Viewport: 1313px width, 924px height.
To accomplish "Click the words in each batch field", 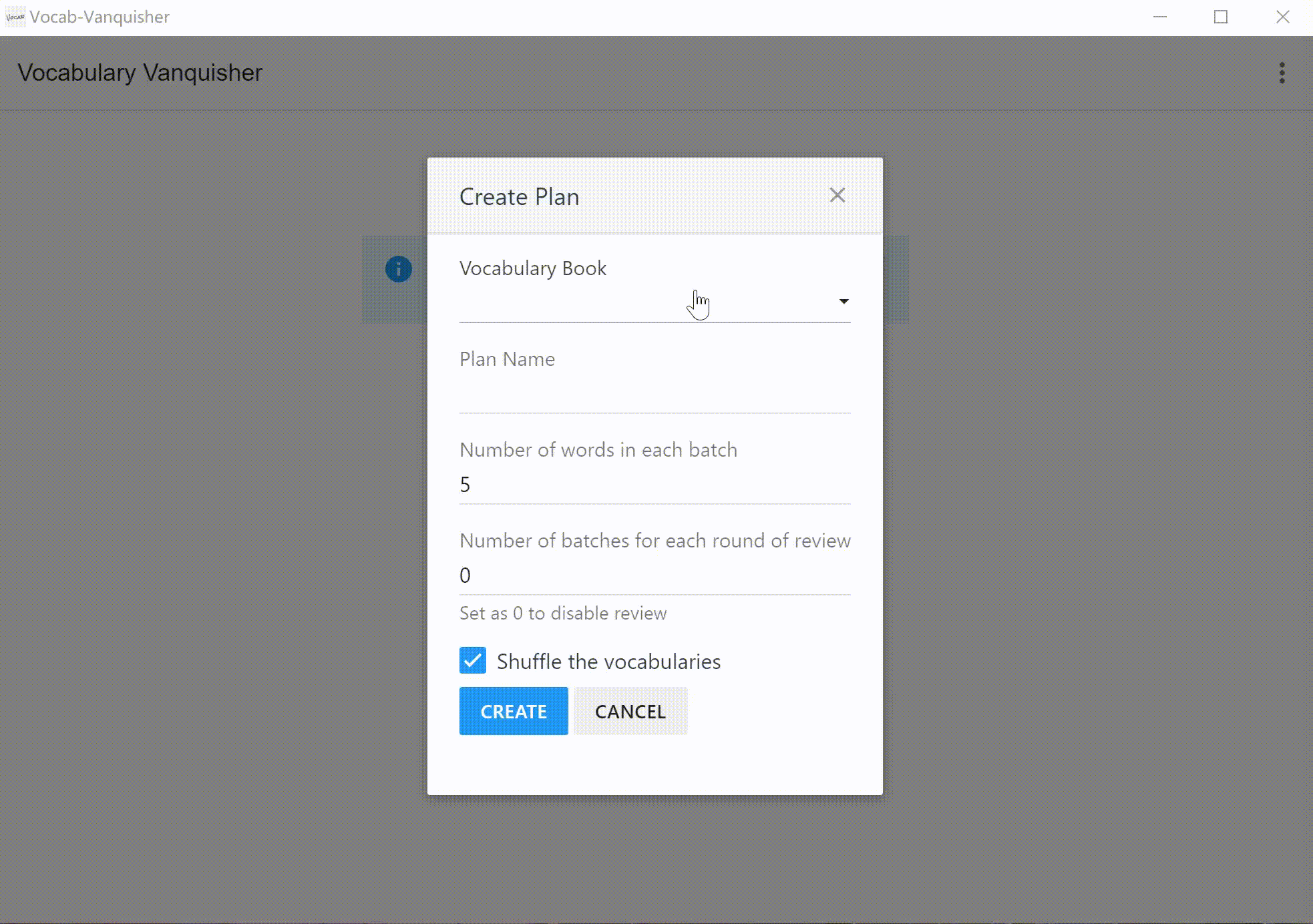I will [x=654, y=485].
